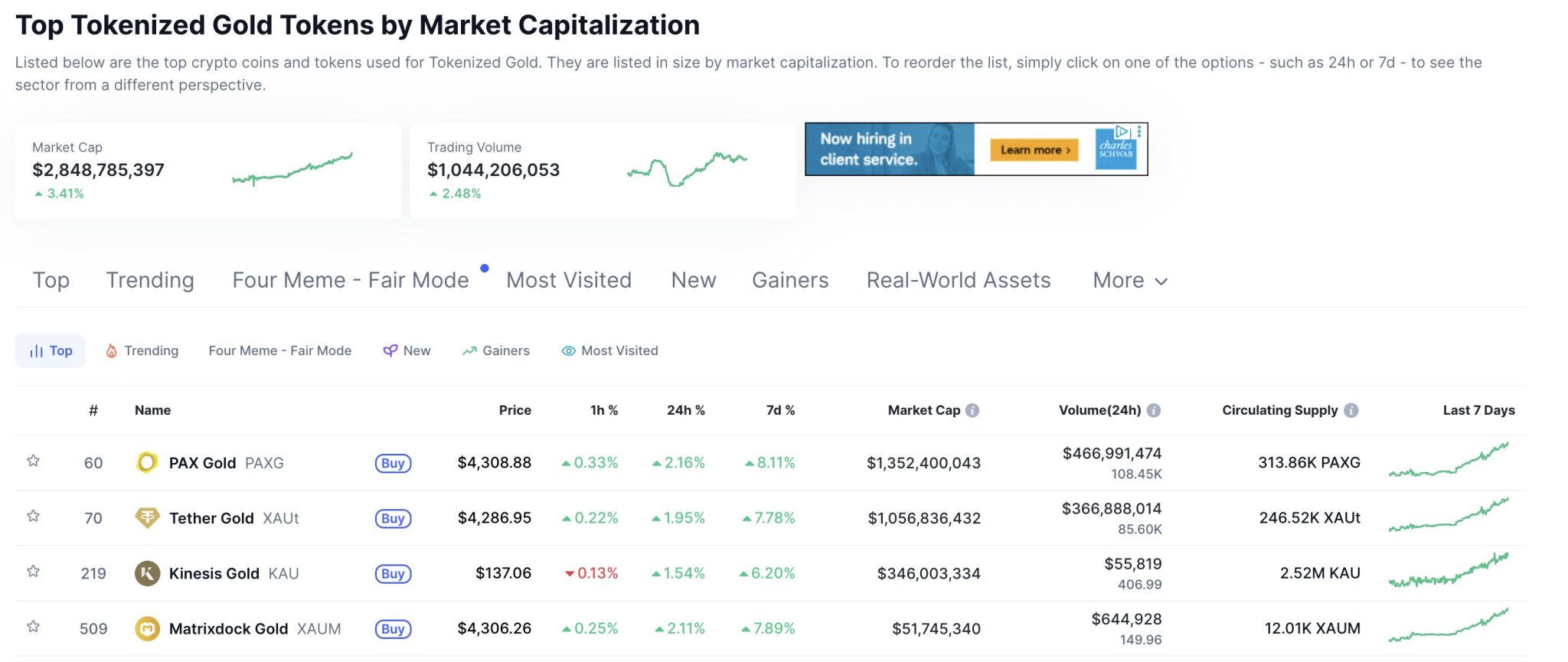Click the Buy button for Kinesis Gold
The height and width of the screenshot is (662, 1568).
pyautogui.click(x=392, y=573)
